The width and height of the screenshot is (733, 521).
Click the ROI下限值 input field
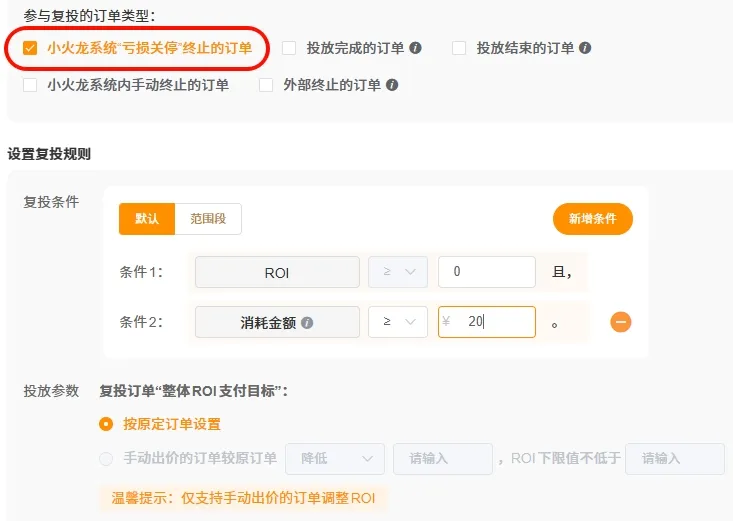675,459
